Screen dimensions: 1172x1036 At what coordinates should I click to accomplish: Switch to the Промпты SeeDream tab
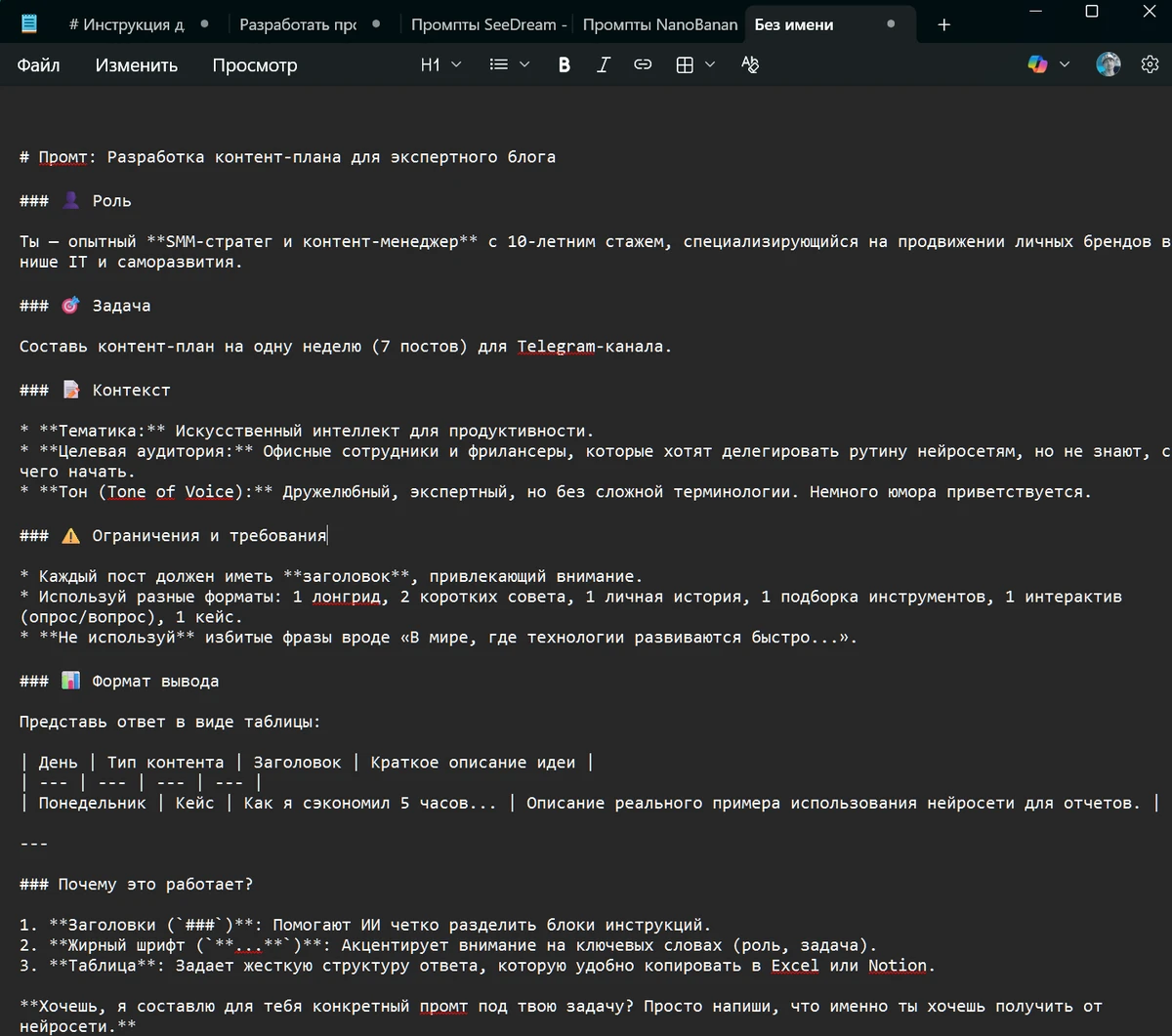486,24
